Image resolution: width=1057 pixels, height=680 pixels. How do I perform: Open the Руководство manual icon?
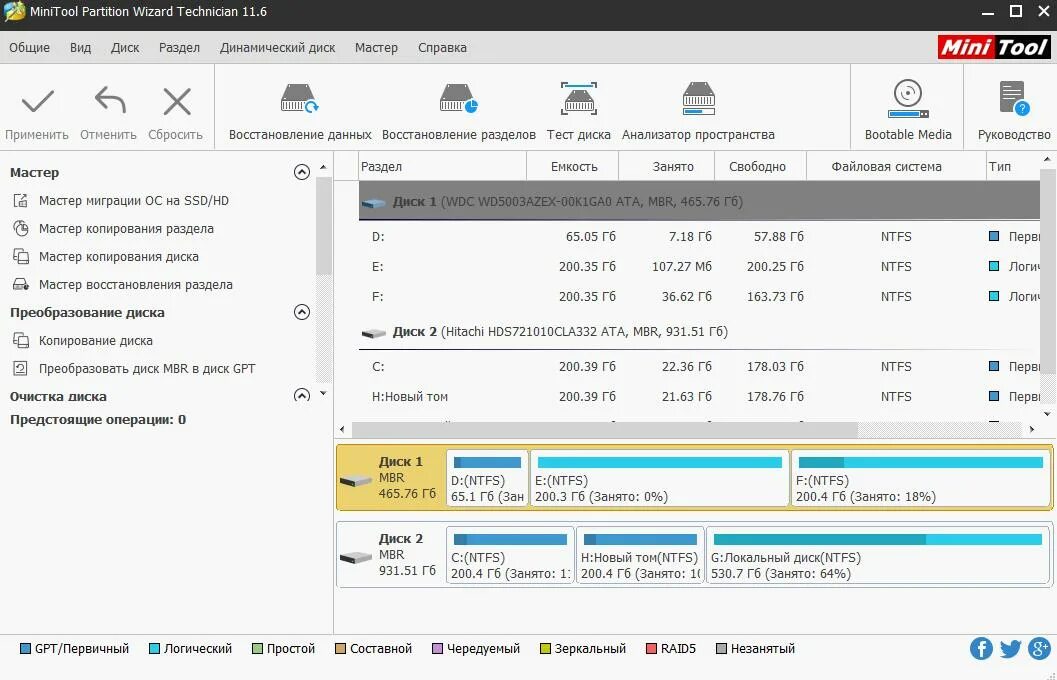tap(1014, 98)
